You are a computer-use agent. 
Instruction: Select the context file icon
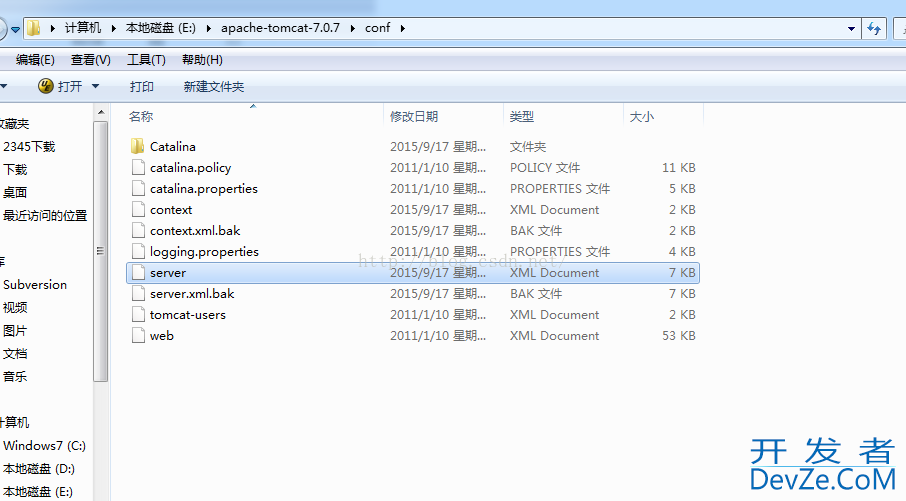138,210
